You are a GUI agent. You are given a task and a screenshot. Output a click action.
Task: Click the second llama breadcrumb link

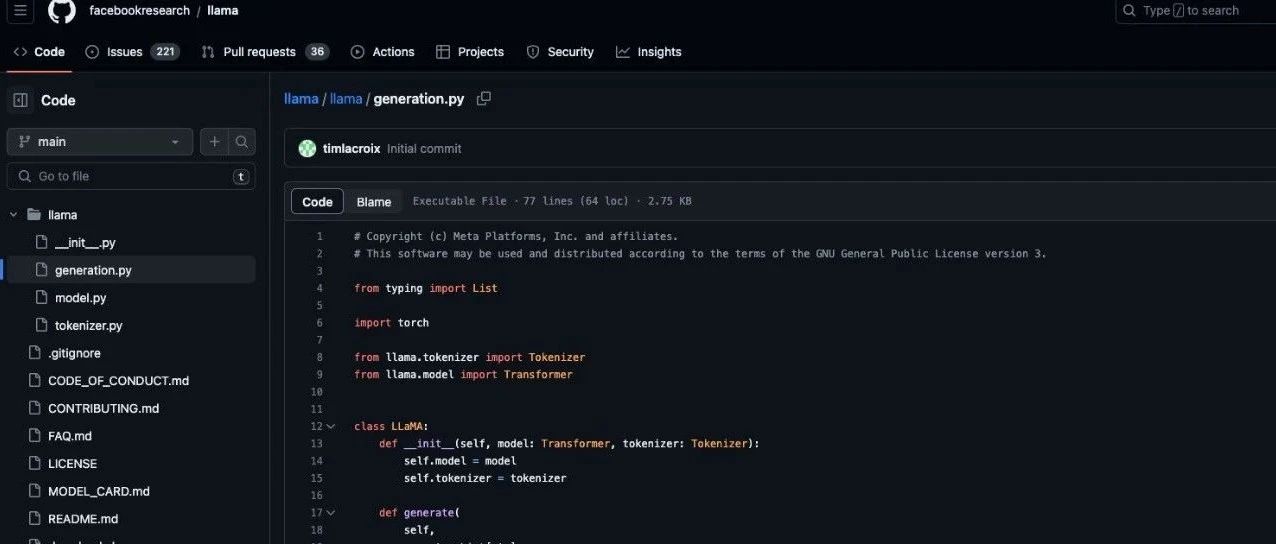(x=346, y=99)
